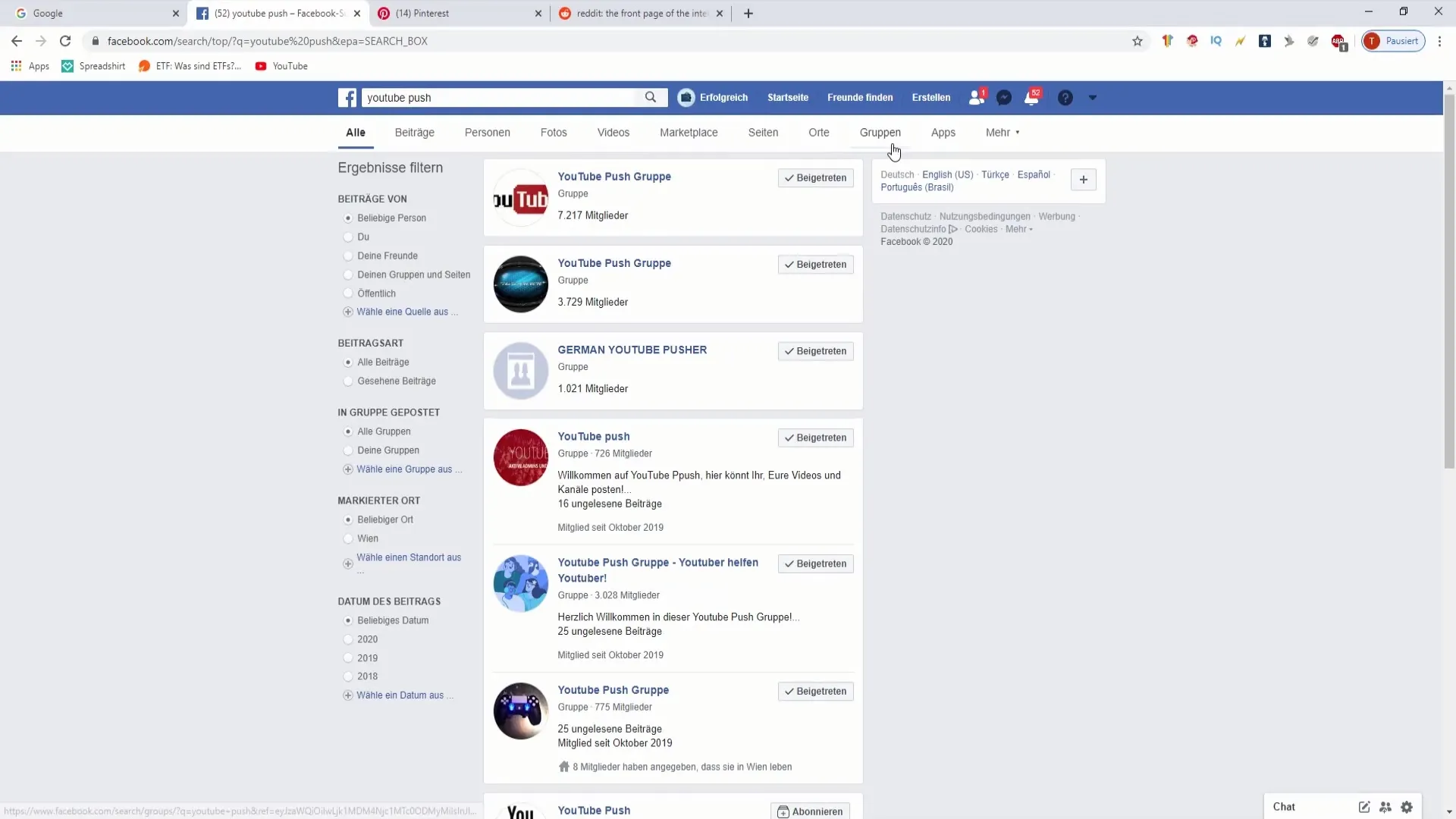Switch language to English (US)
Screen dimensions: 1456x819
pyautogui.click(x=947, y=175)
